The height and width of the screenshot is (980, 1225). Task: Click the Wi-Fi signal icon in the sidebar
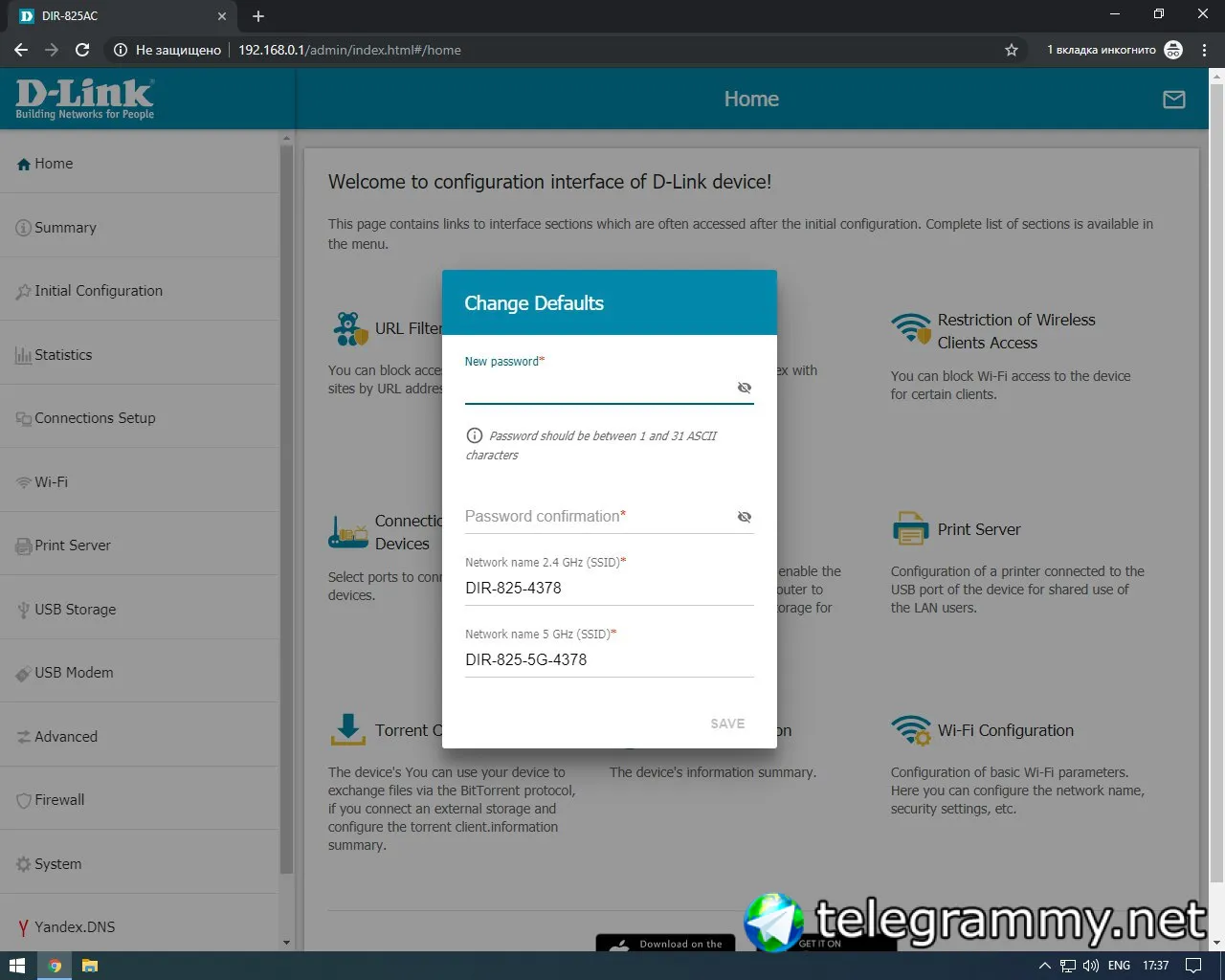24,483
